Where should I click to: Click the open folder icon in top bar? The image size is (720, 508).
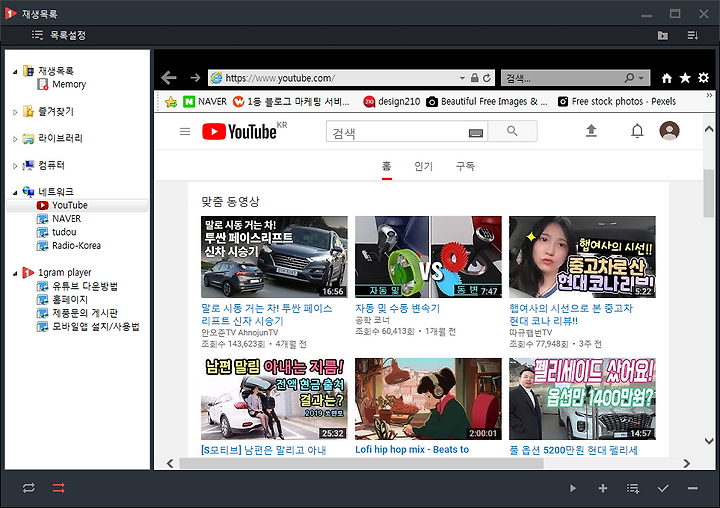(x=663, y=35)
